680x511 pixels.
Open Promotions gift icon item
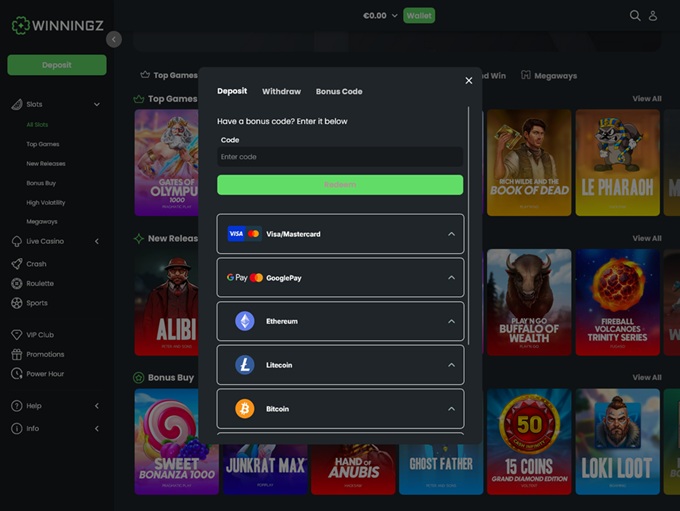[44, 354]
